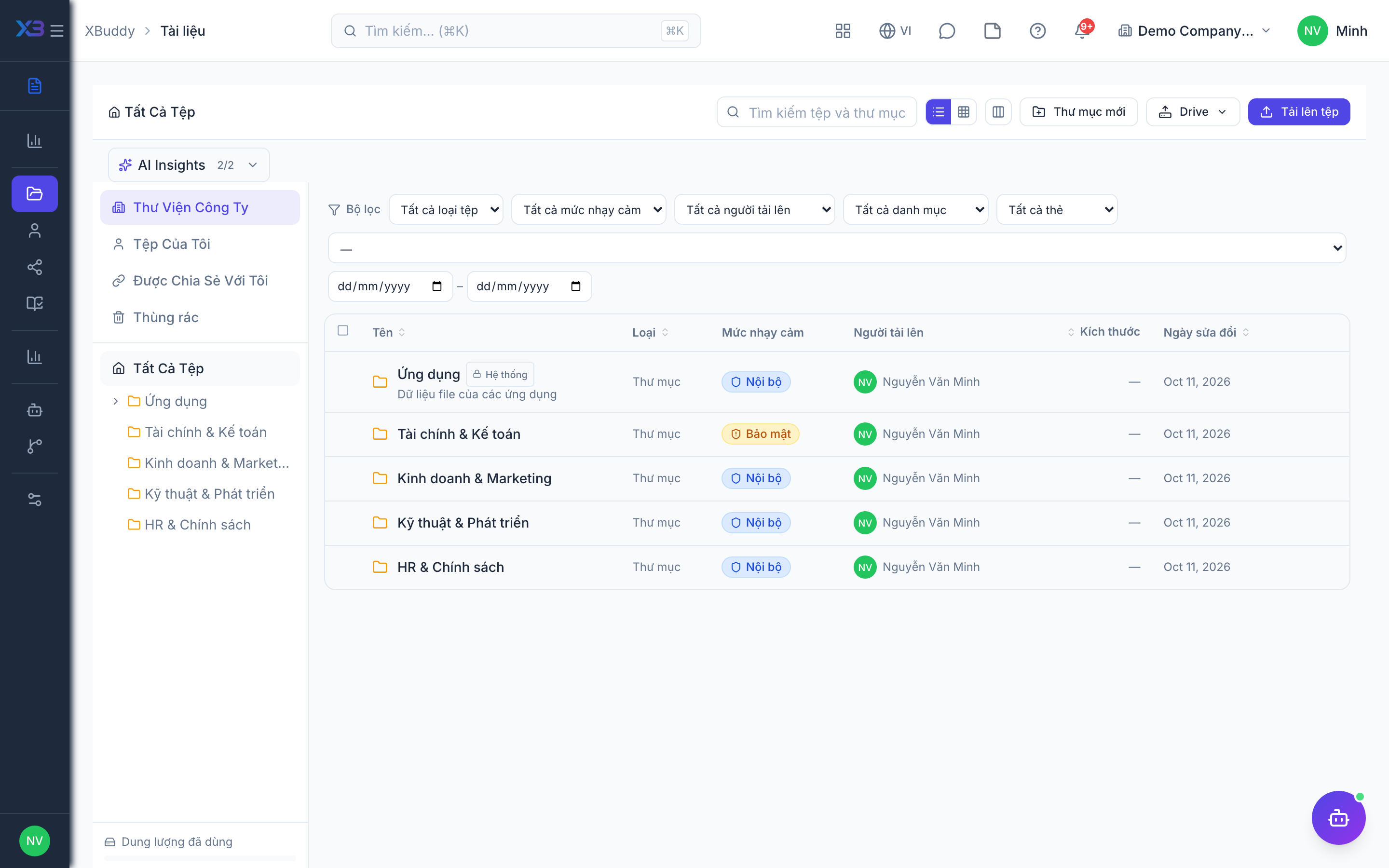The image size is (1389, 868).
Task: Open the hamburger menu icon
Action: 57,30
